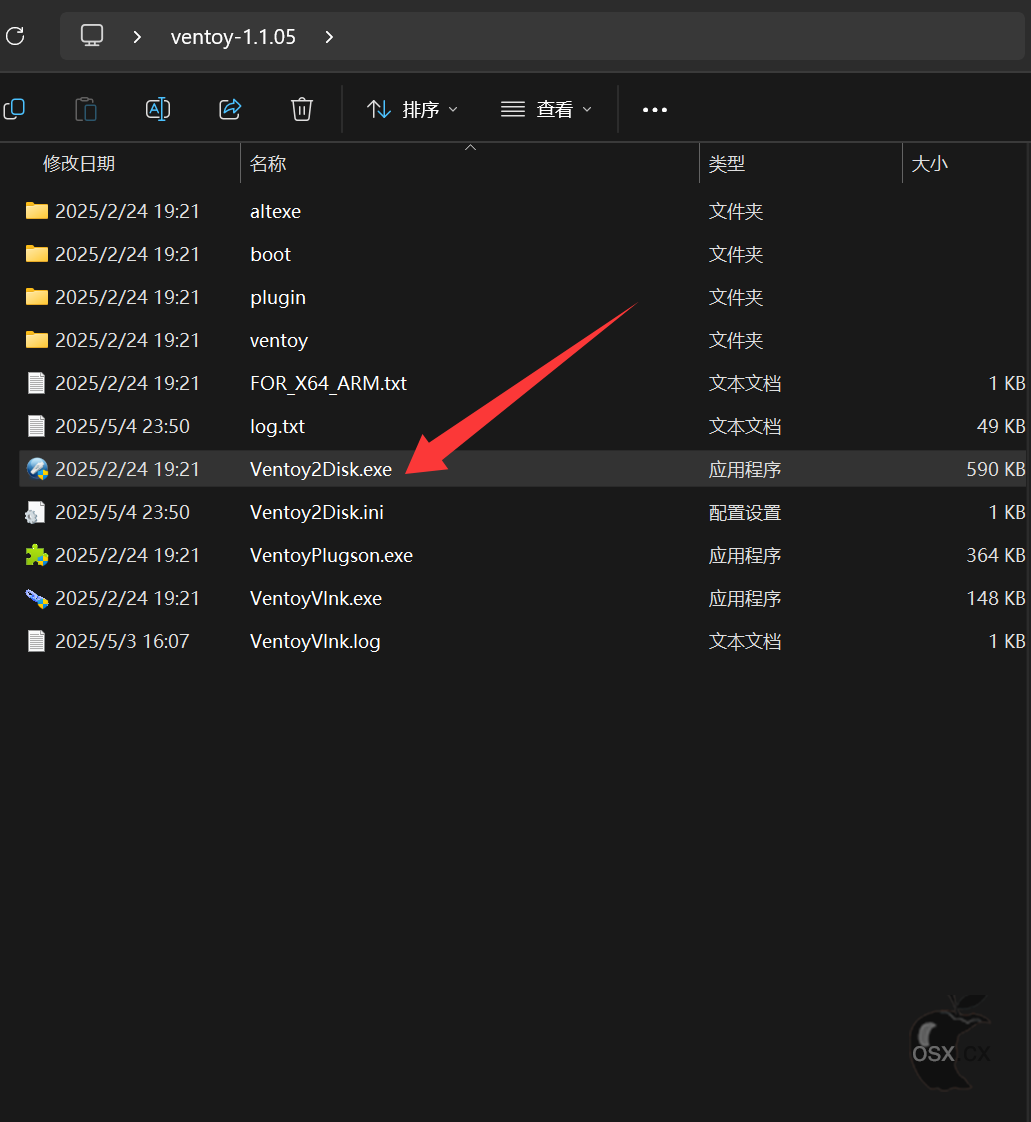Click the log.txt file icon
1031x1122 pixels.
tap(36, 426)
